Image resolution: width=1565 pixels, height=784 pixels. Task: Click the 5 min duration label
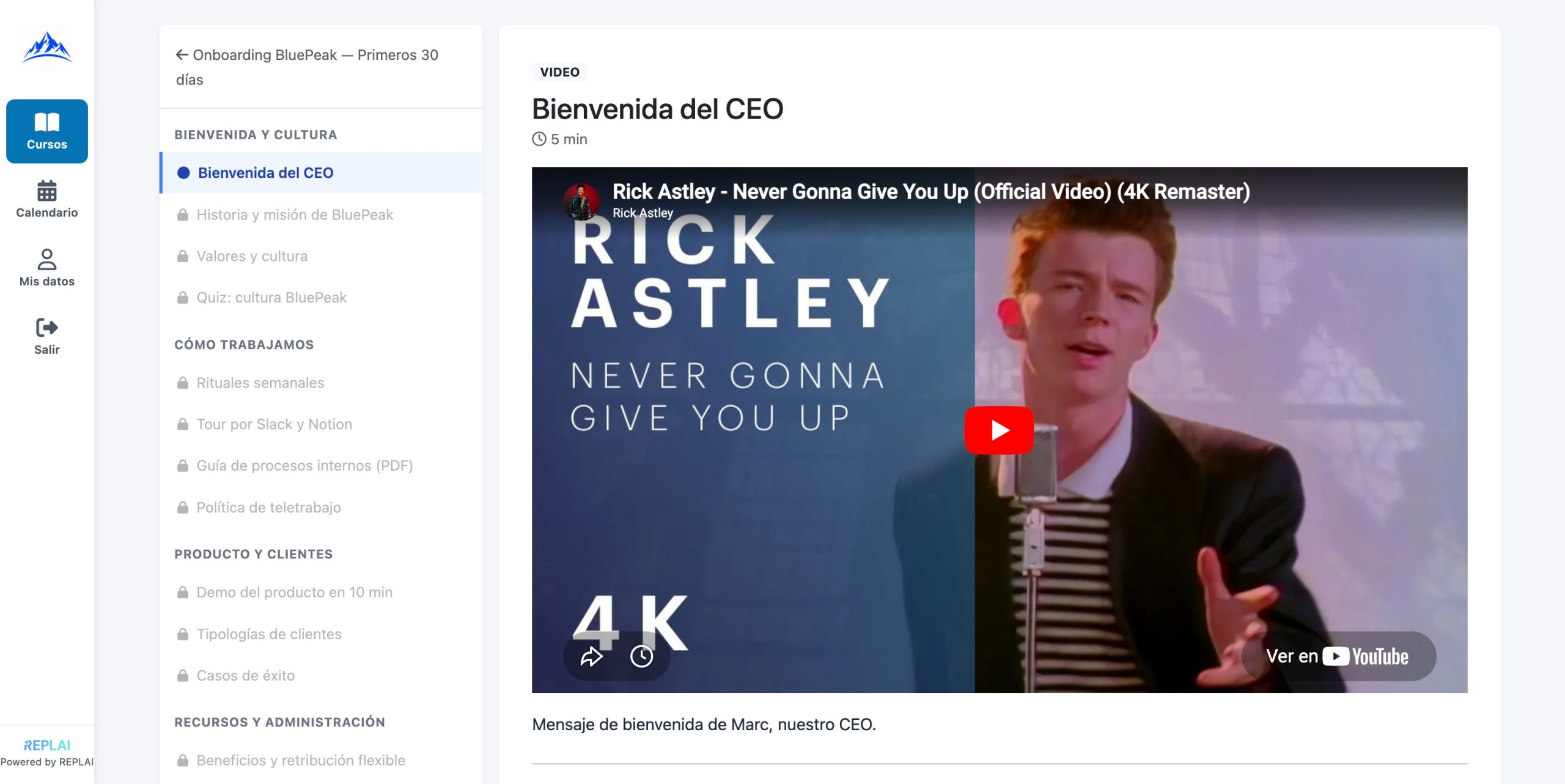[569, 139]
